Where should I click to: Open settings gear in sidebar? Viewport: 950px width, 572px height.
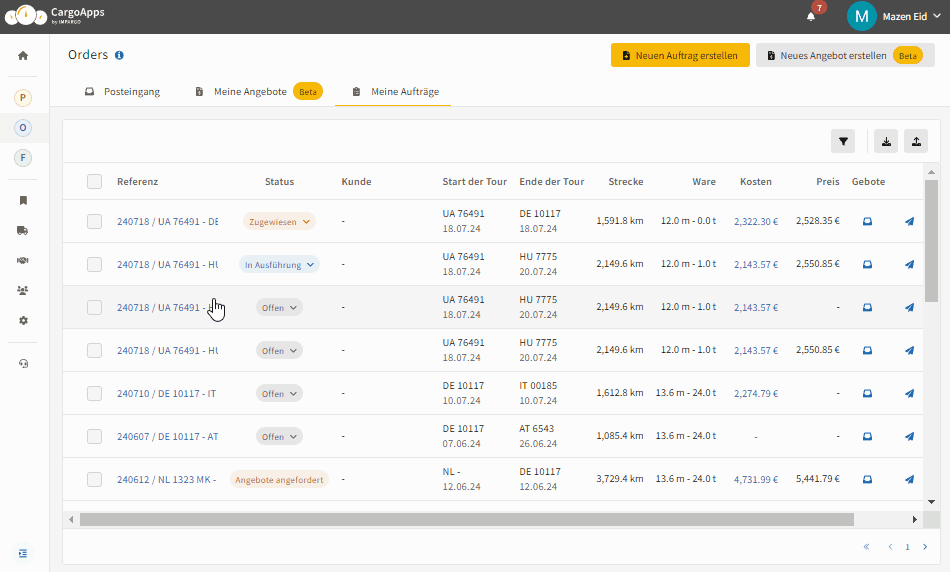pyautogui.click(x=23, y=321)
